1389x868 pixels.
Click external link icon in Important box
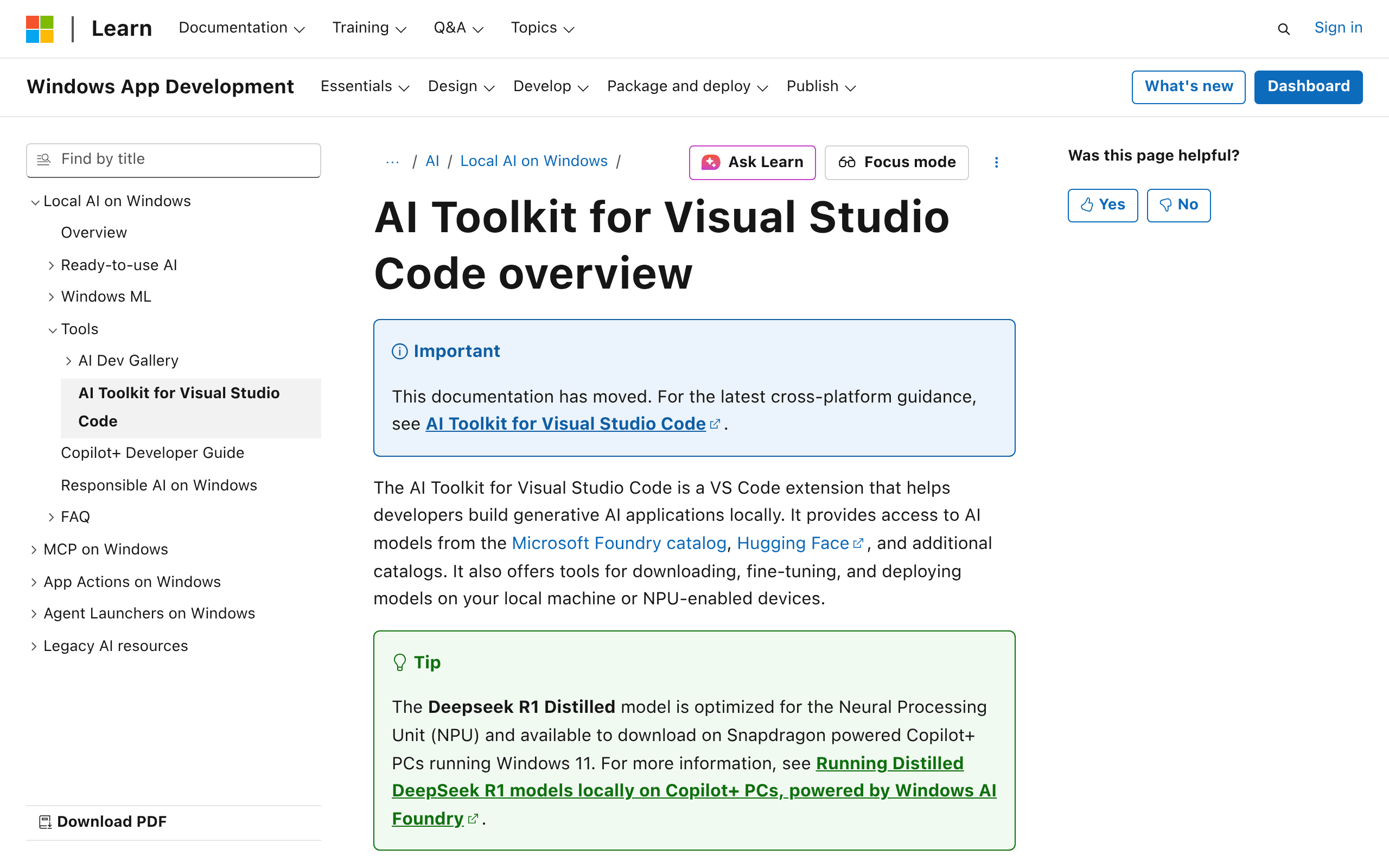click(x=715, y=424)
